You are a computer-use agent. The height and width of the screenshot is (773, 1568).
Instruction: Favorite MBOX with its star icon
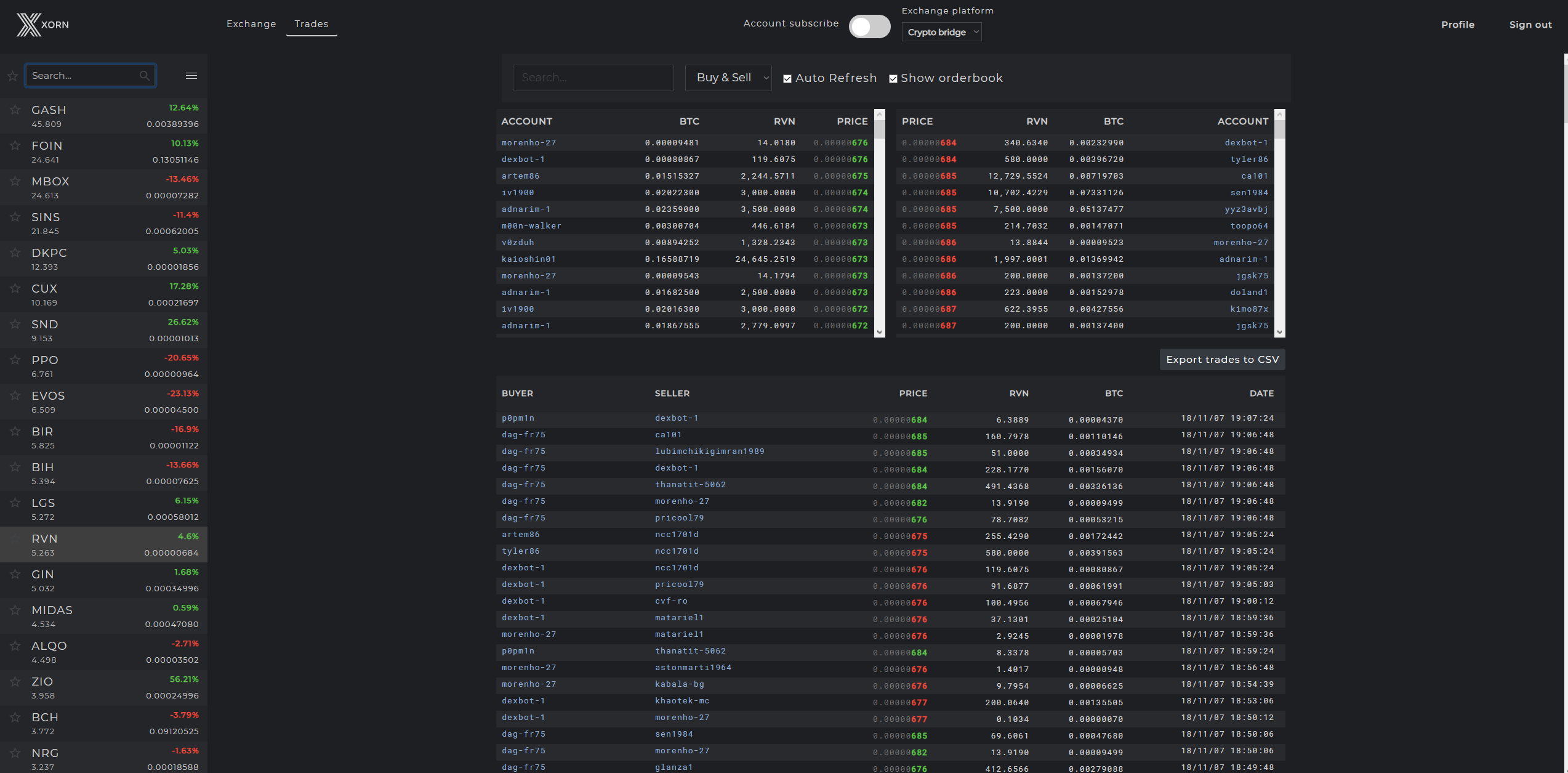pos(15,181)
